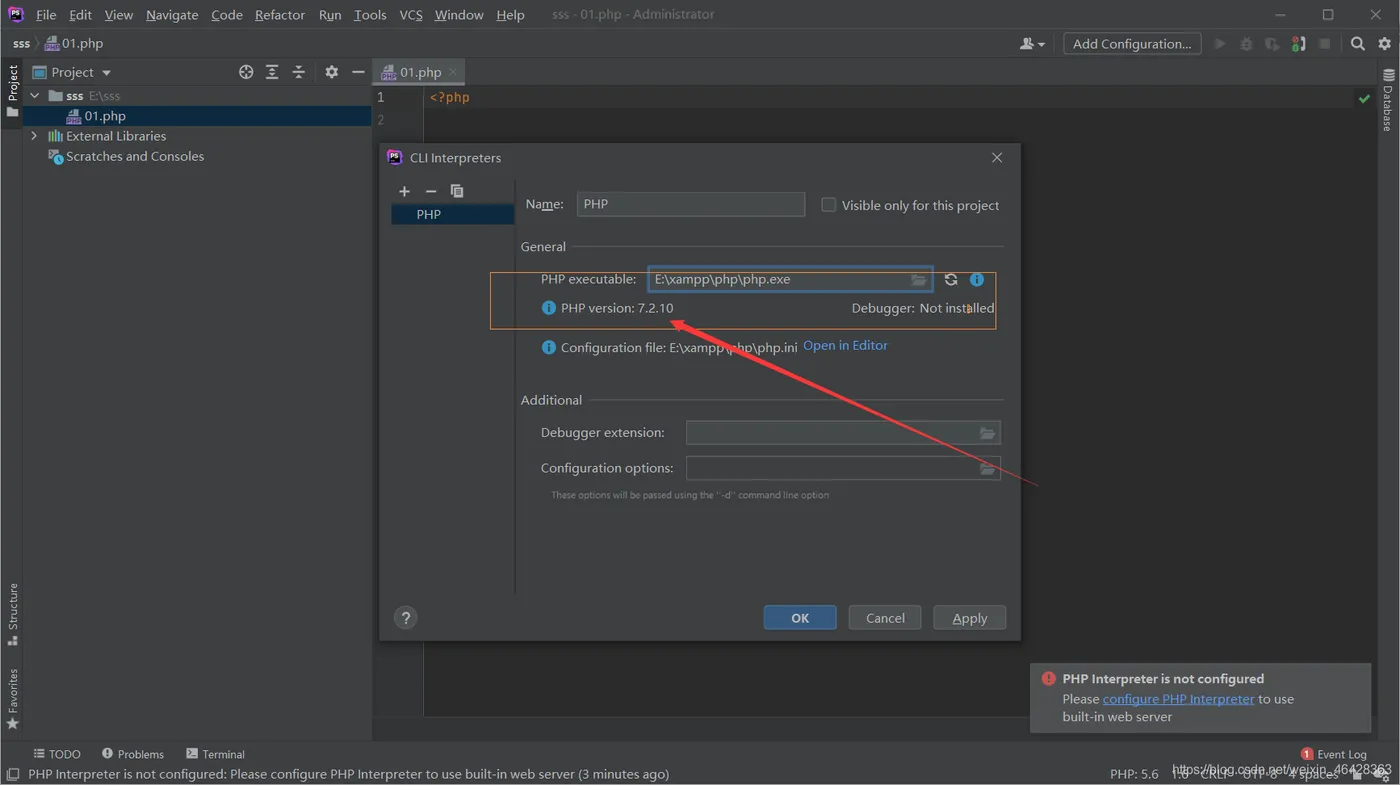Click the OK button
Viewport: 1400px width, 785px height.
(x=800, y=618)
